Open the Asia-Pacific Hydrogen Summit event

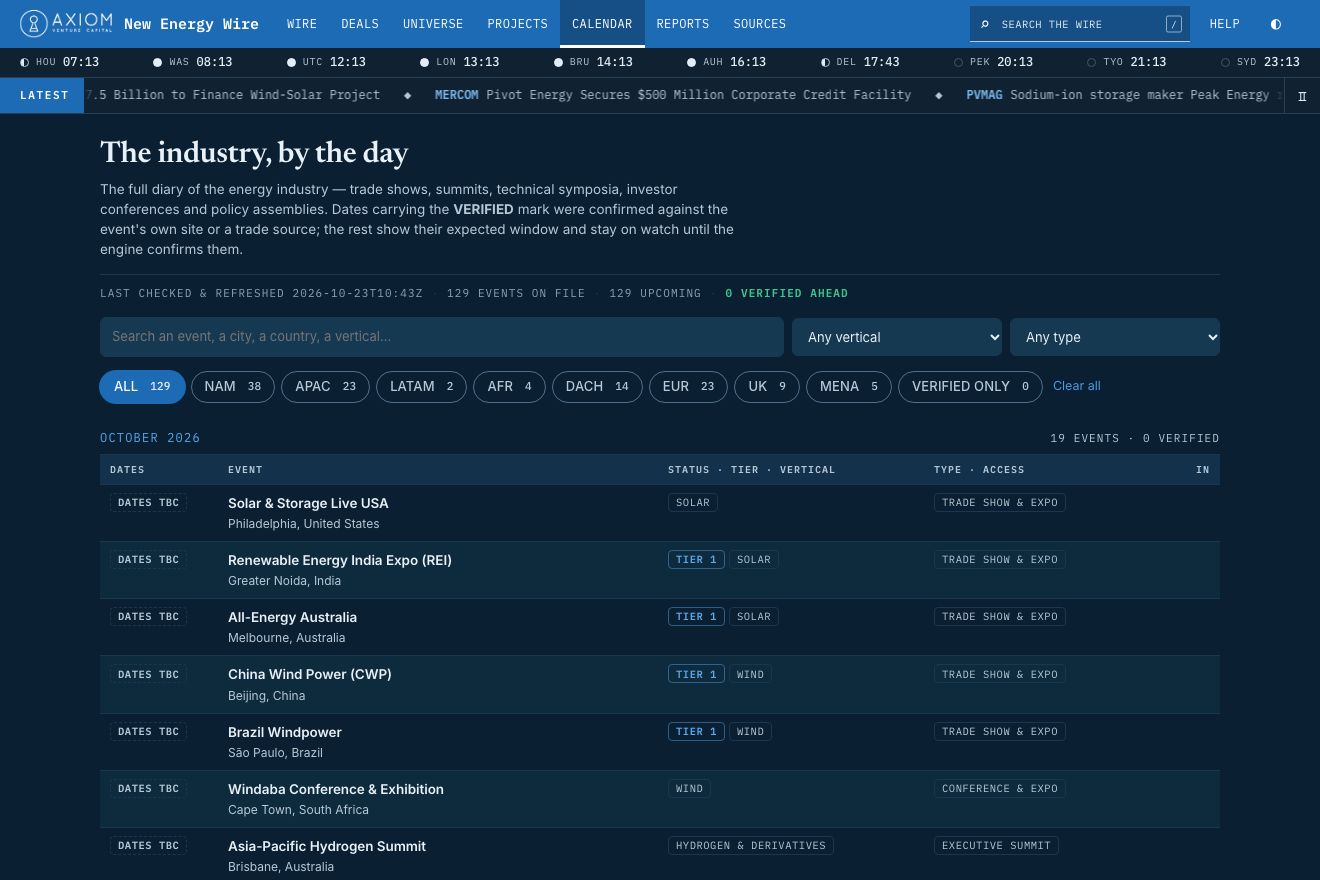327,846
